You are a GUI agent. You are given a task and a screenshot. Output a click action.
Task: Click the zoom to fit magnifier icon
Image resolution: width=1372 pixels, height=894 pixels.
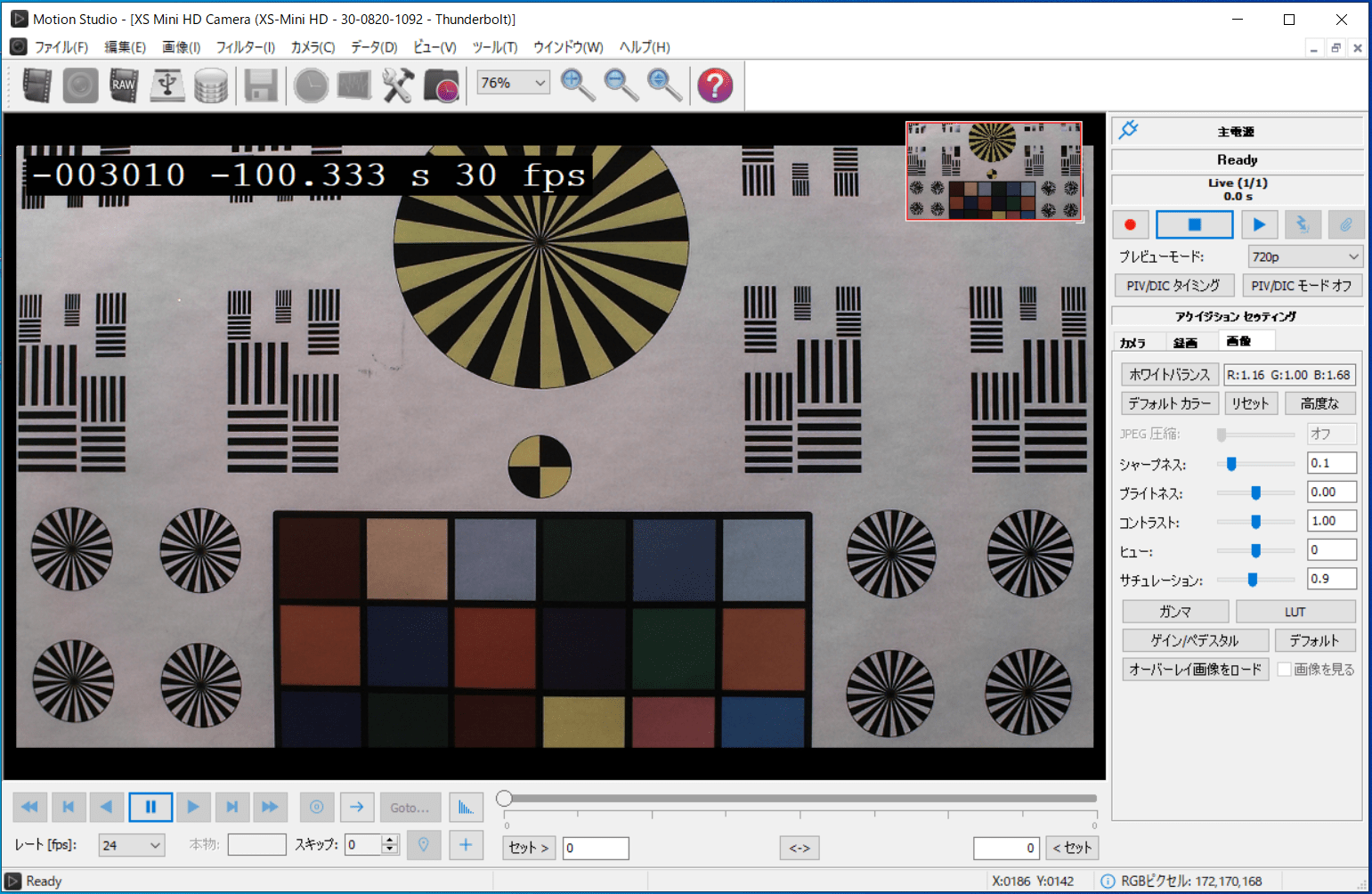tap(664, 85)
